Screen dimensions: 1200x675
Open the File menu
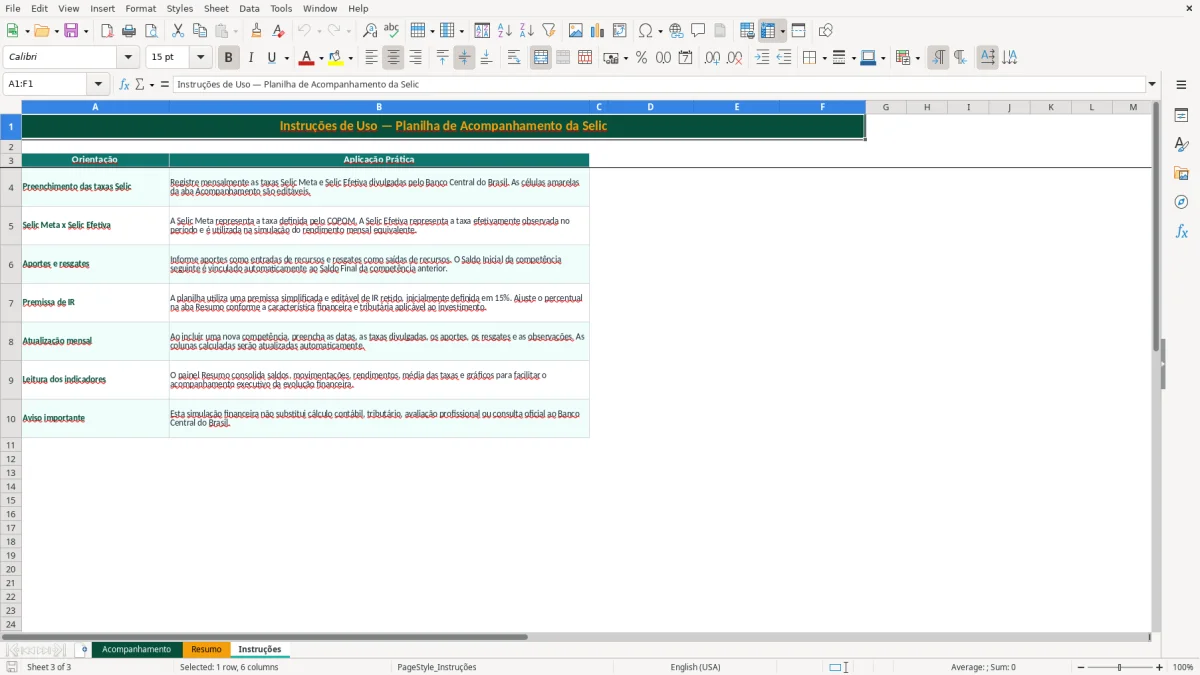pyautogui.click(x=13, y=8)
